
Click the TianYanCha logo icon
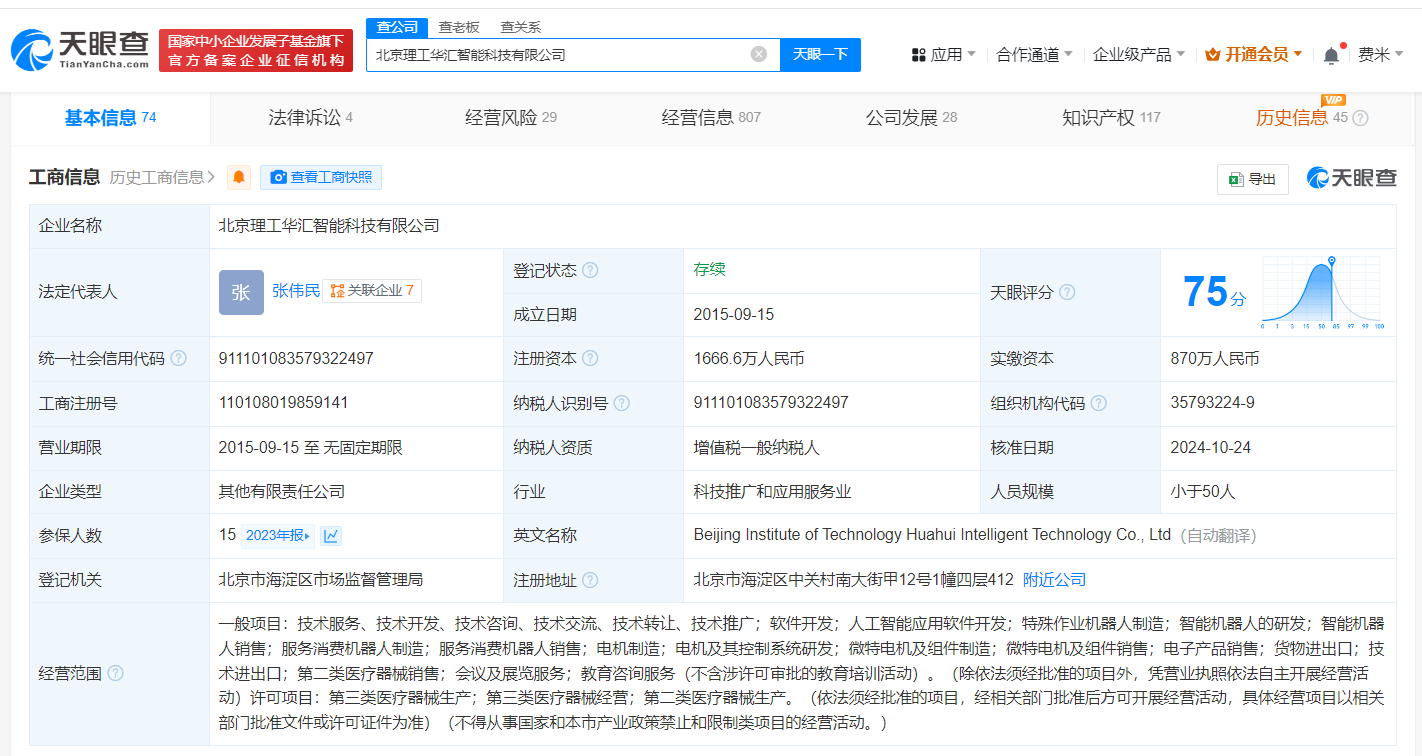click(32, 50)
